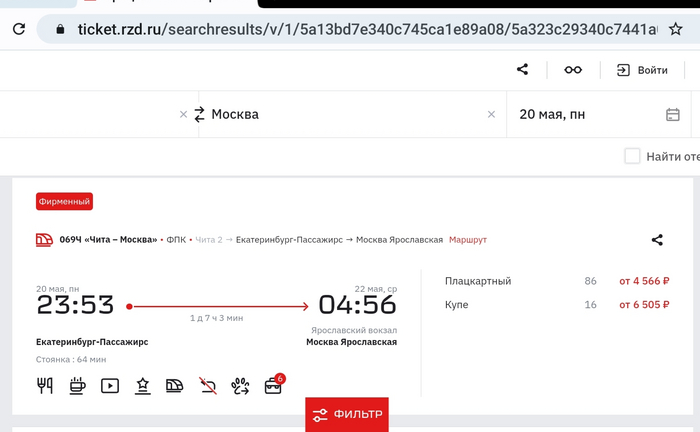The height and width of the screenshot is (432, 700).
Task: Reload the page with browser refresh icon
Action: pos(19,29)
